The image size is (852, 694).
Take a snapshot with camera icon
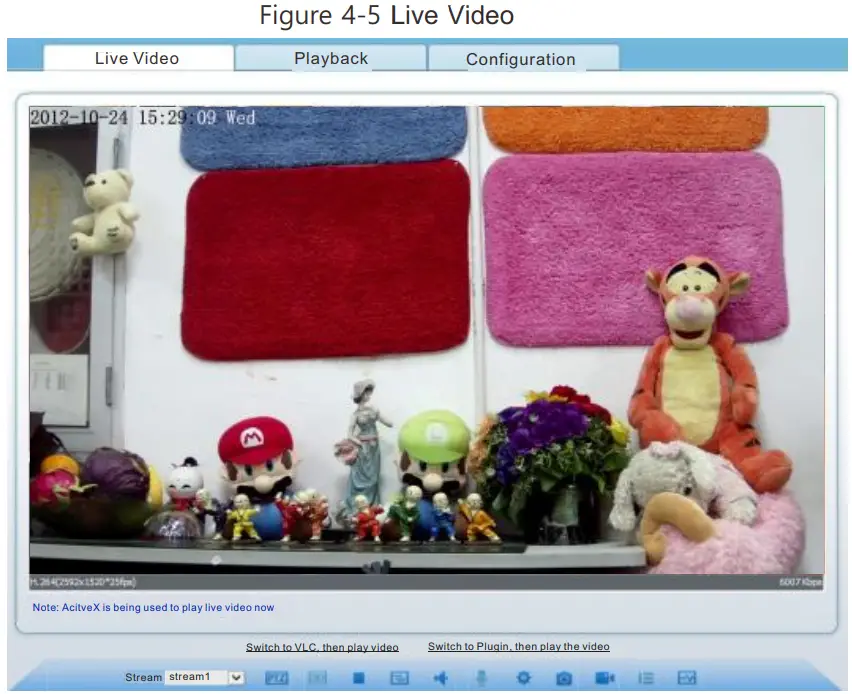point(564,678)
